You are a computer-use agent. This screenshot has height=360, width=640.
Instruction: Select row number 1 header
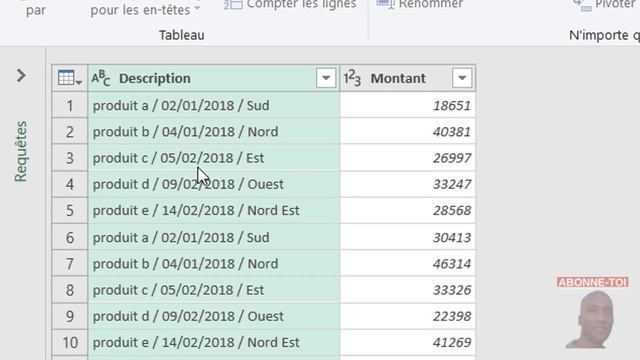pos(70,106)
